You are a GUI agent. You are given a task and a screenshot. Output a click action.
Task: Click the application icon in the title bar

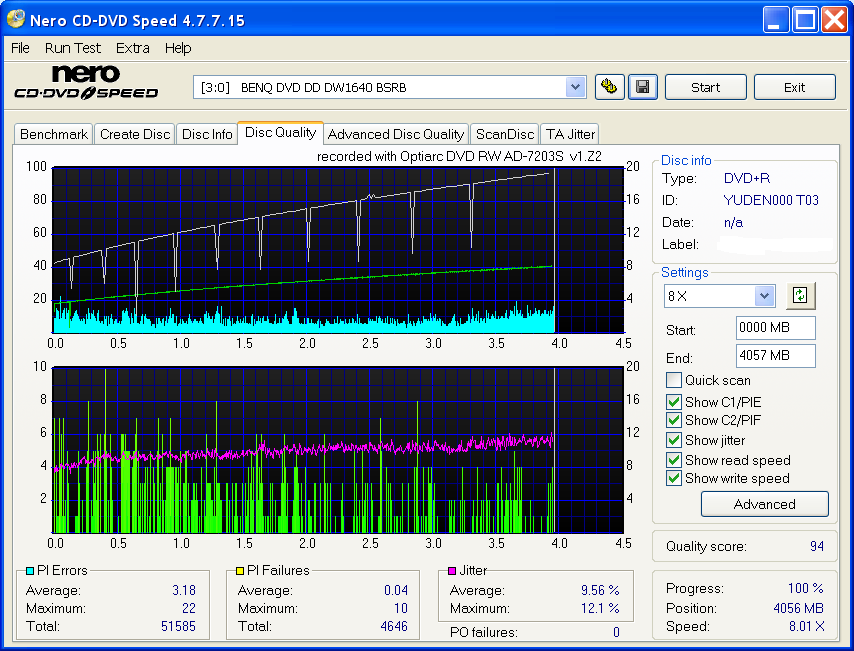(14, 19)
